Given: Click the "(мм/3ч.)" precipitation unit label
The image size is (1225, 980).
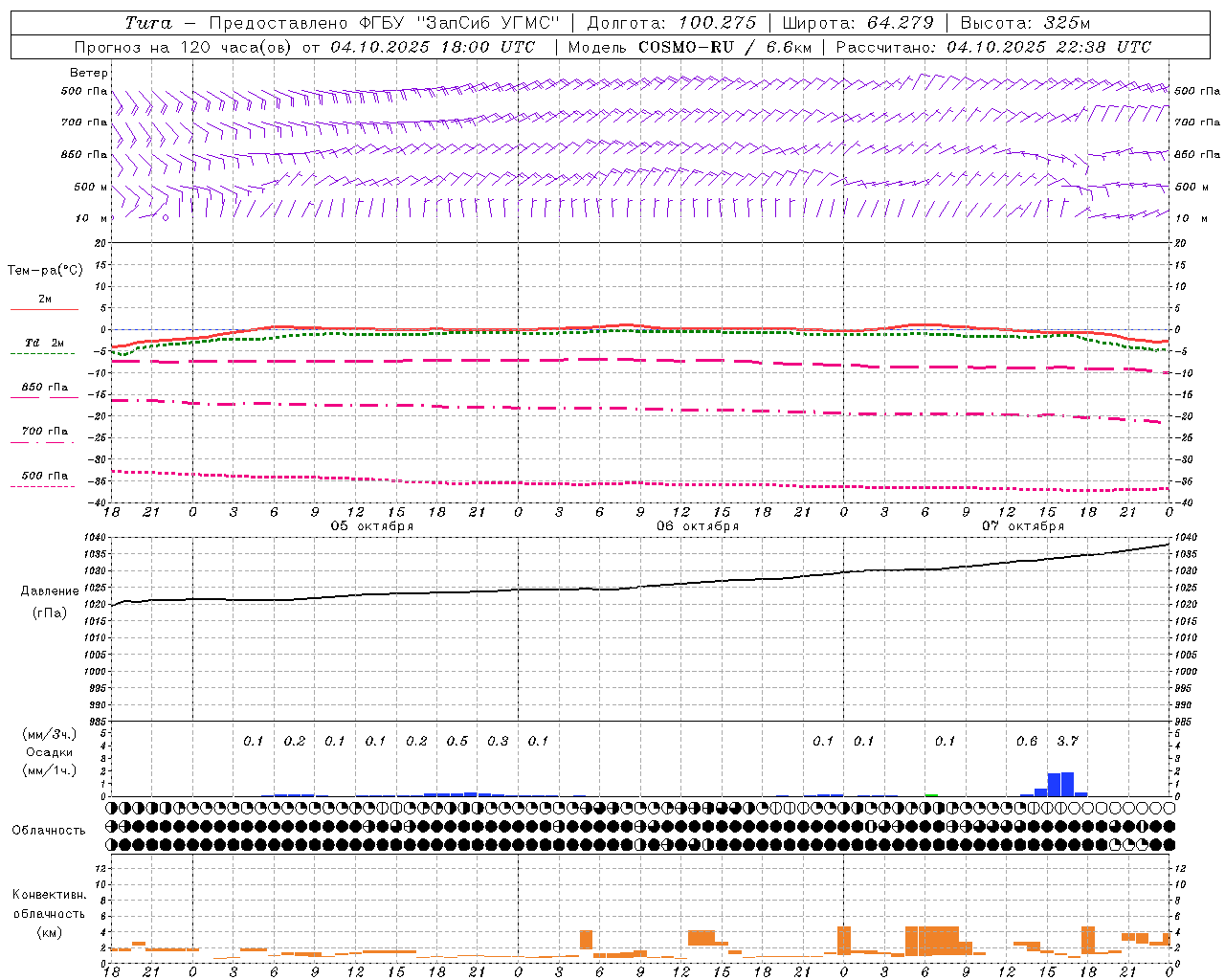Looking at the screenshot, I should (x=50, y=734).
